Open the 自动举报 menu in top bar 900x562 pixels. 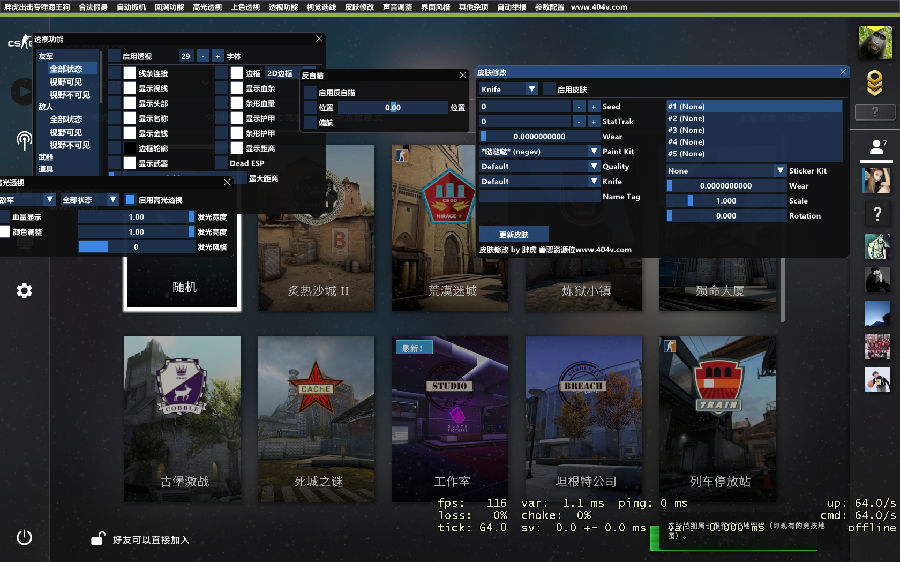click(511, 7)
